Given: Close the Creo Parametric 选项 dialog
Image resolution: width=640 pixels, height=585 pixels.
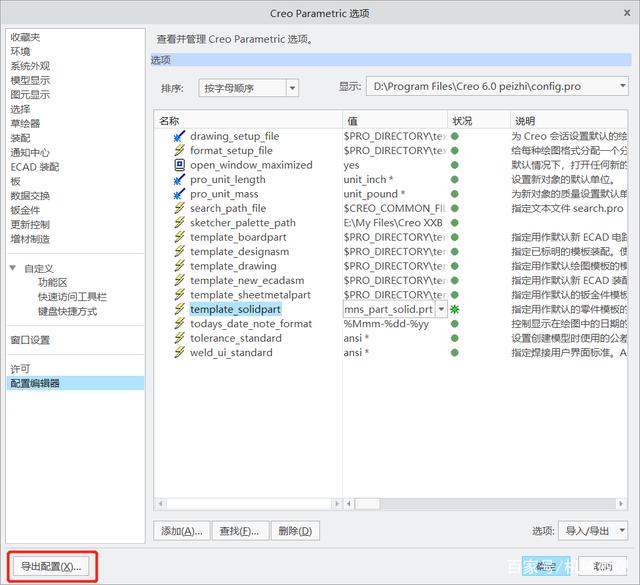Looking at the screenshot, I should click(x=627, y=13).
